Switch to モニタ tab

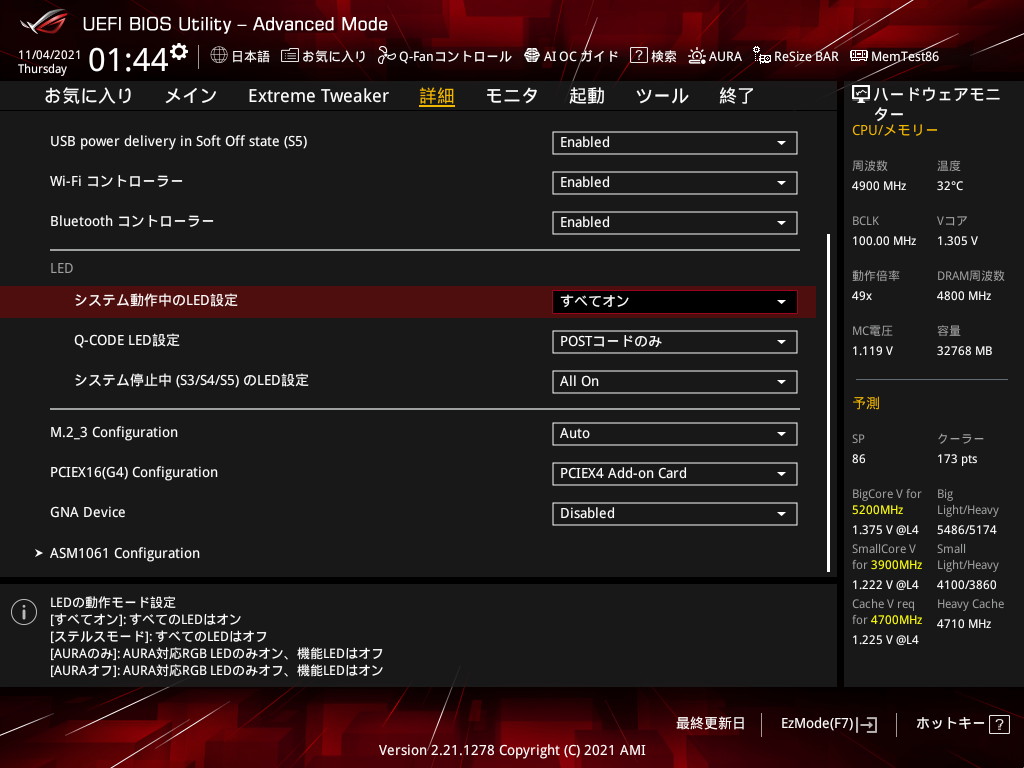click(511, 95)
